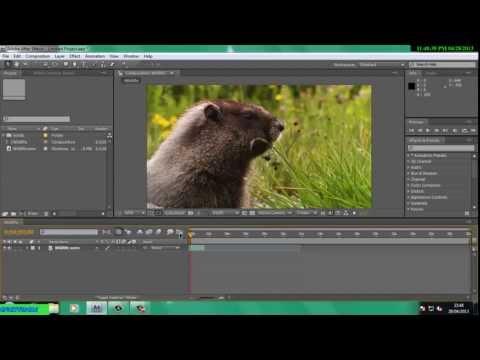Click the Wildlife breadcrumb tab in Composition panel
Image resolution: width=480 pixels, height=360 pixels.
(131, 81)
